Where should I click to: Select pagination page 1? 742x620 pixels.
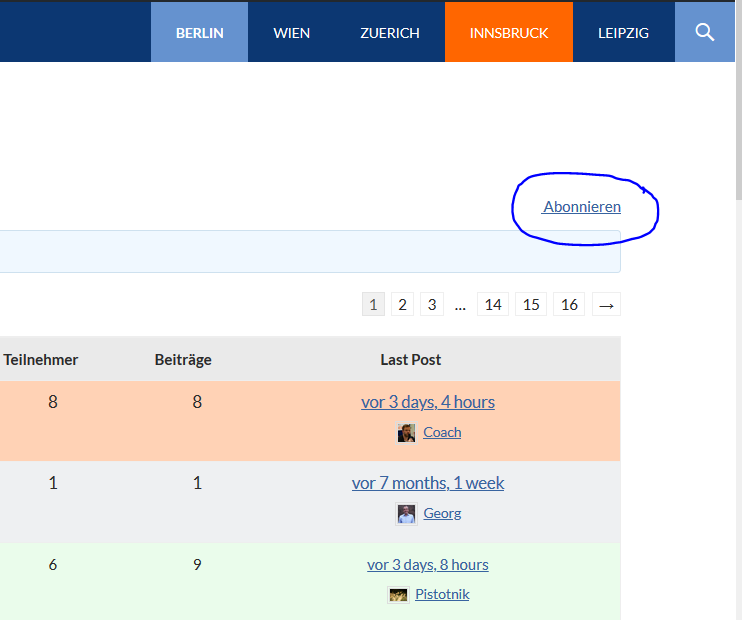(373, 304)
